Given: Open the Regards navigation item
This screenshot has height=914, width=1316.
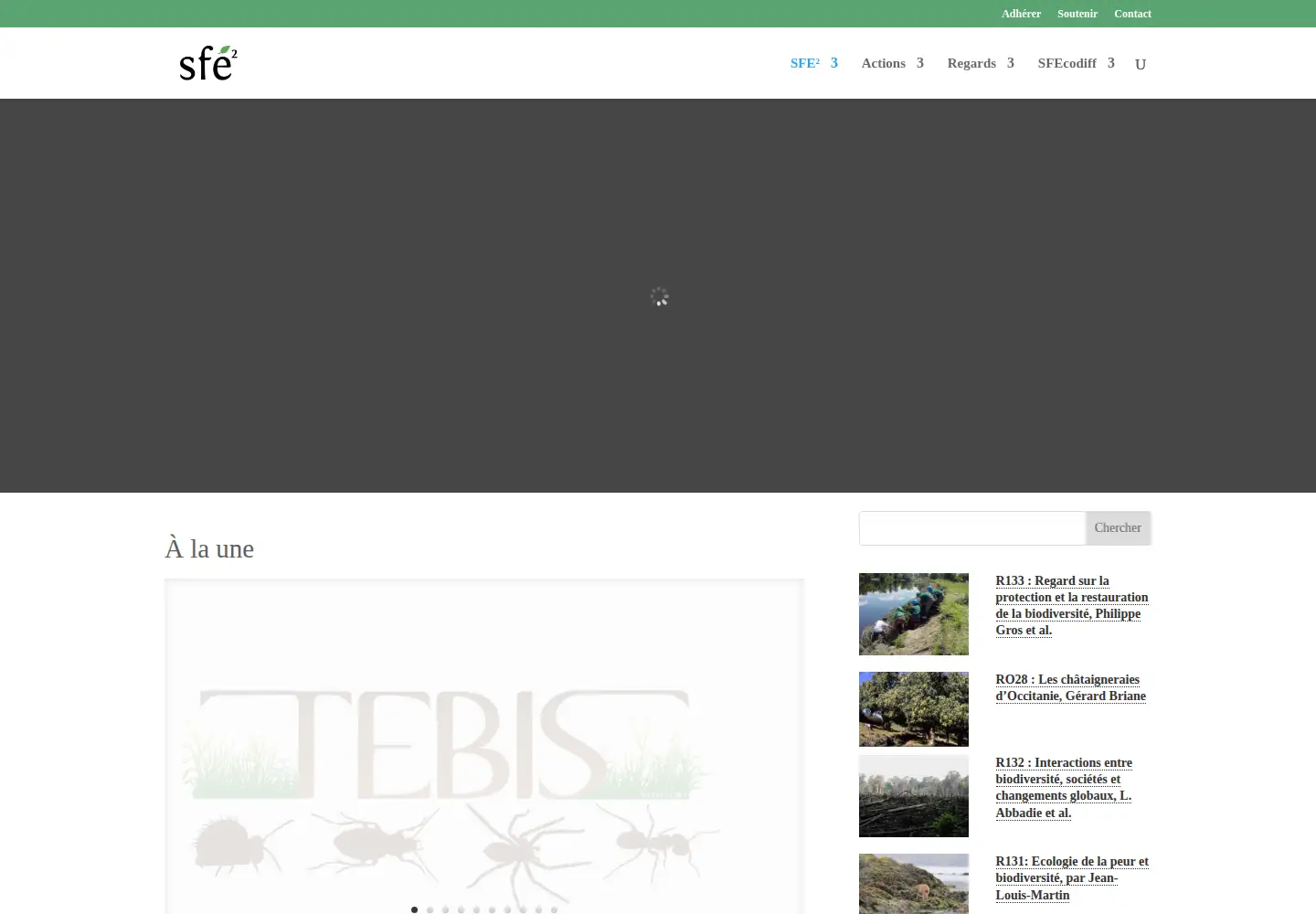Looking at the screenshot, I should click(971, 63).
